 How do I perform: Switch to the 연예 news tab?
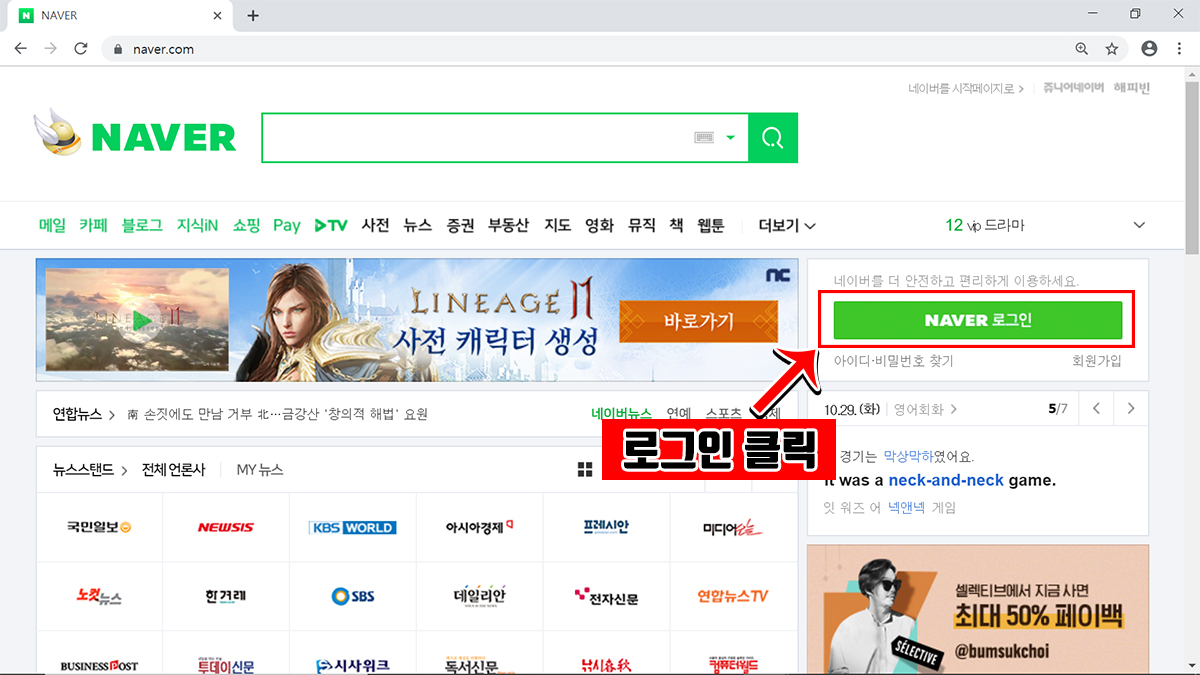click(679, 414)
